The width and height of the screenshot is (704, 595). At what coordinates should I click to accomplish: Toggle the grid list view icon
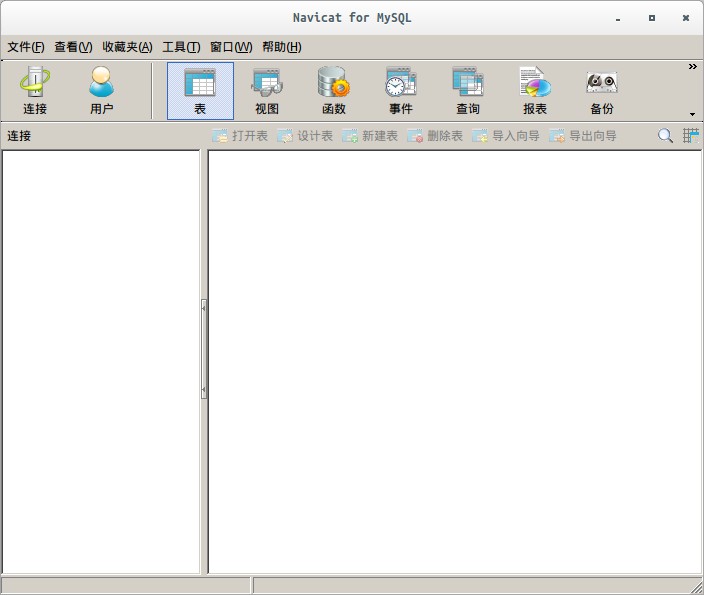(x=691, y=135)
